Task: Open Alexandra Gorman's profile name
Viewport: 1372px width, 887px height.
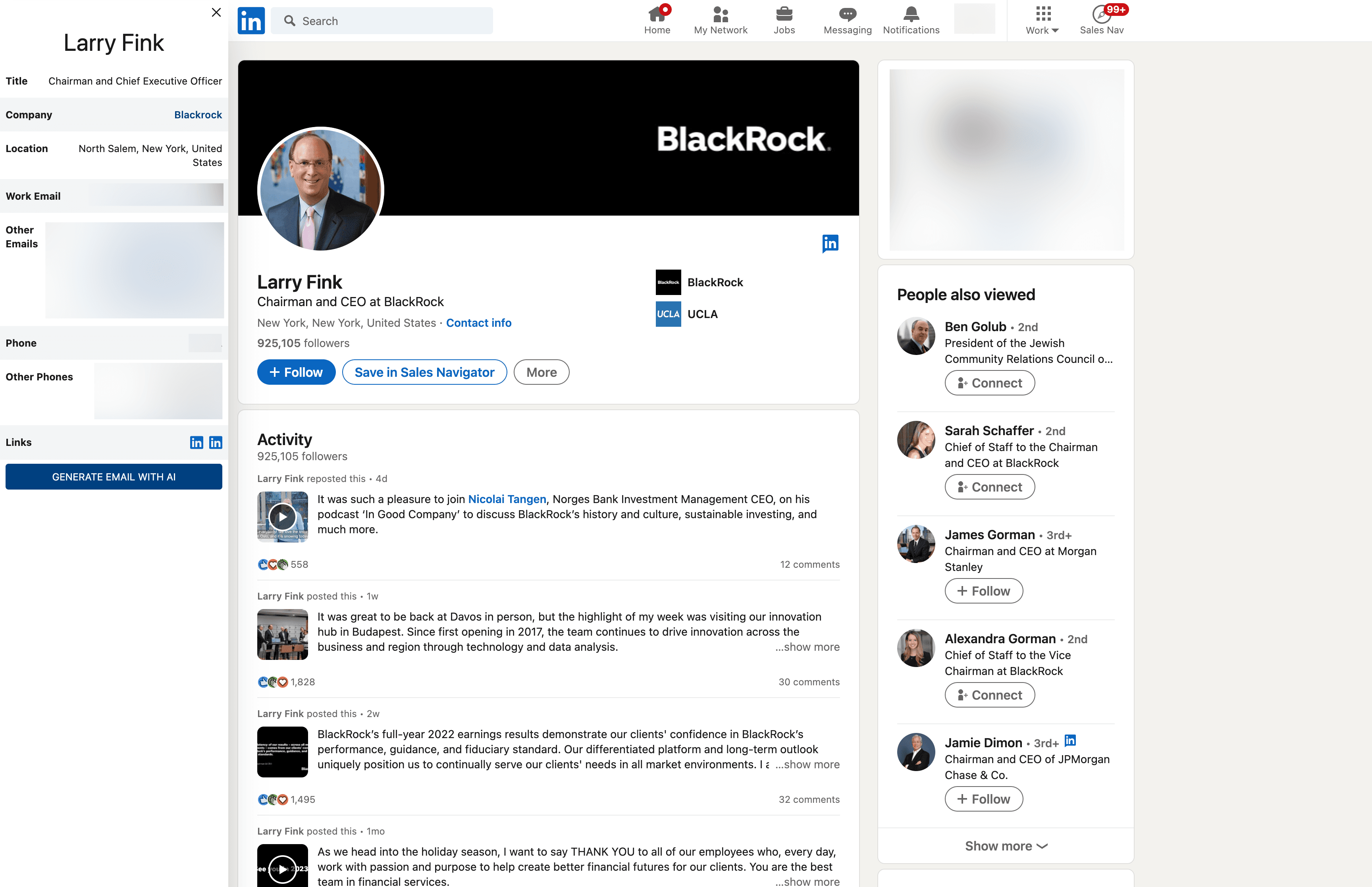Action: pyautogui.click(x=1000, y=639)
